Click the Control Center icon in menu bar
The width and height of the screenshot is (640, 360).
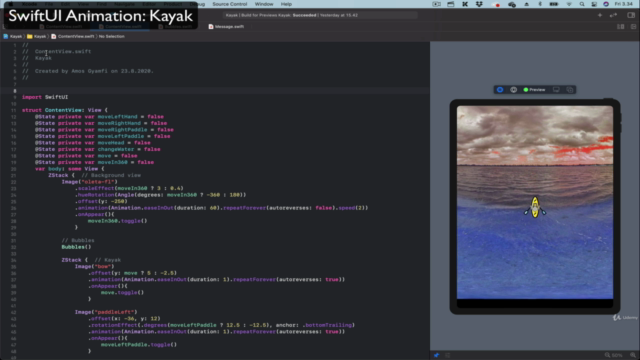pos(594,4)
